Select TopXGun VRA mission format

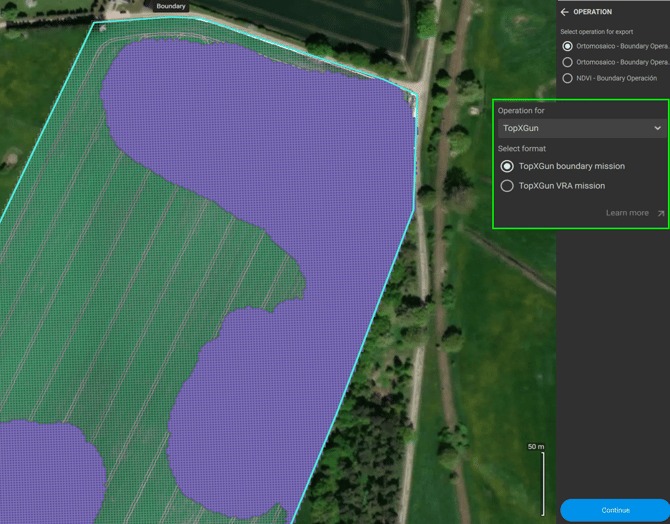coord(507,186)
